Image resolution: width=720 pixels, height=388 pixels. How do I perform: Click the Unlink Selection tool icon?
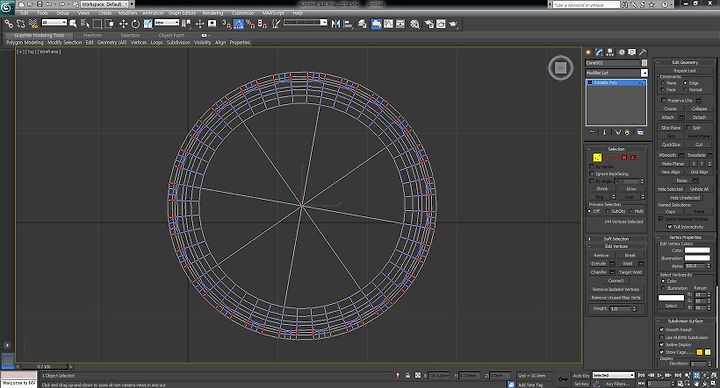click(x=21, y=23)
